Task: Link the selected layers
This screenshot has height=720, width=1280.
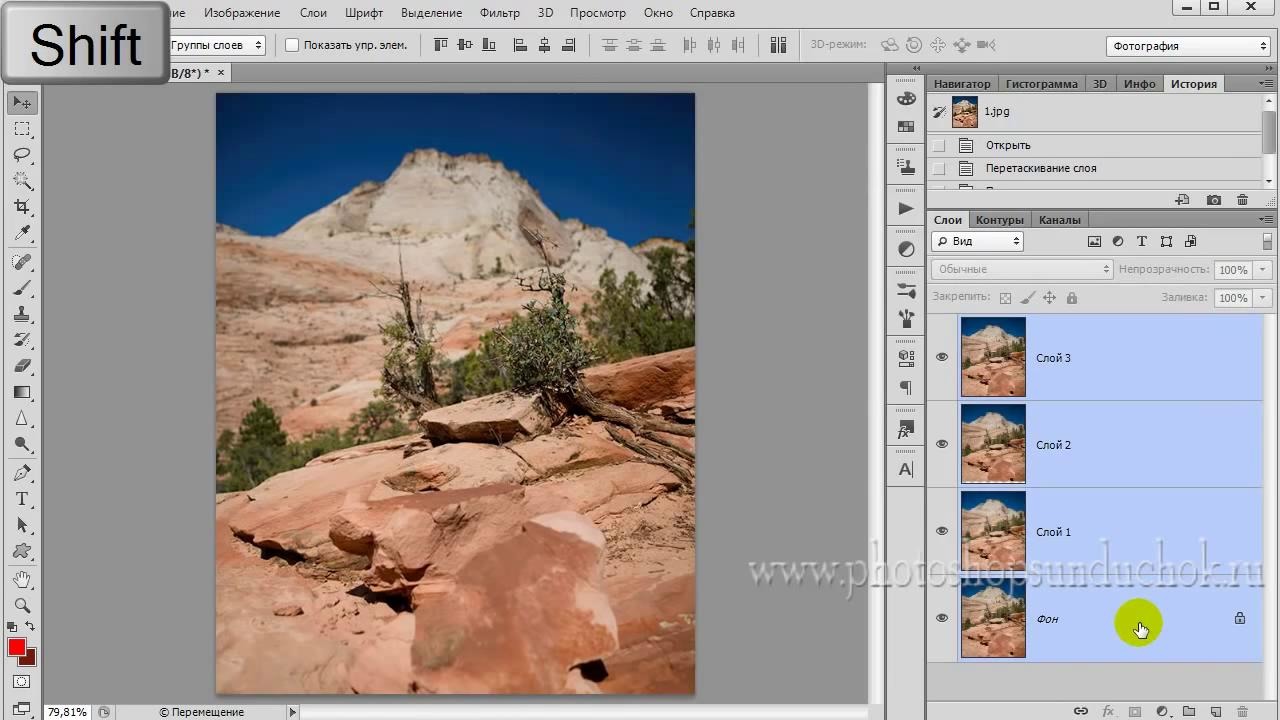Action: [1081, 711]
